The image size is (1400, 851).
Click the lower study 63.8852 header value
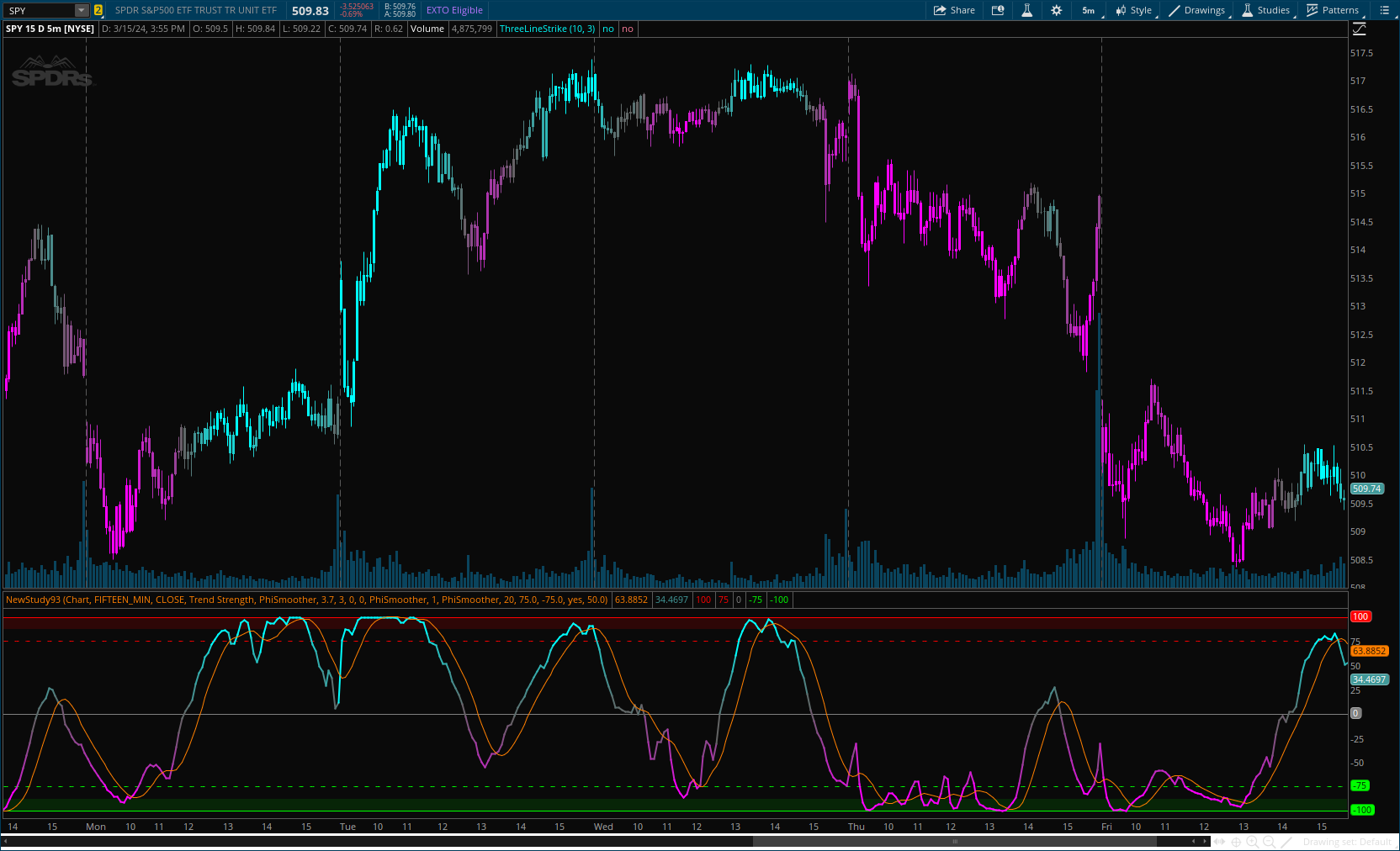pyautogui.click(x=631, y=600)
